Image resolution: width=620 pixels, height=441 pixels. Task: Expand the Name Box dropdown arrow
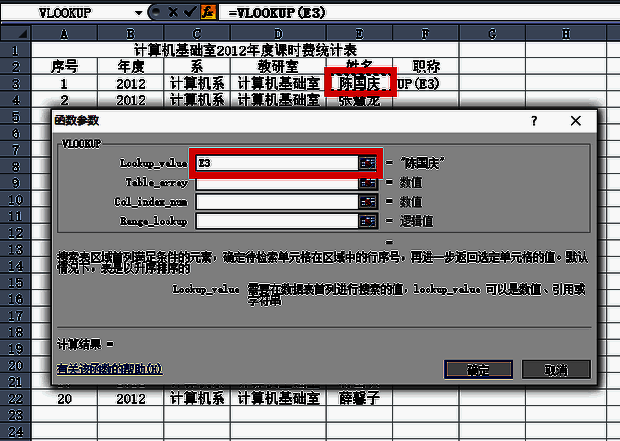point(138,13)
